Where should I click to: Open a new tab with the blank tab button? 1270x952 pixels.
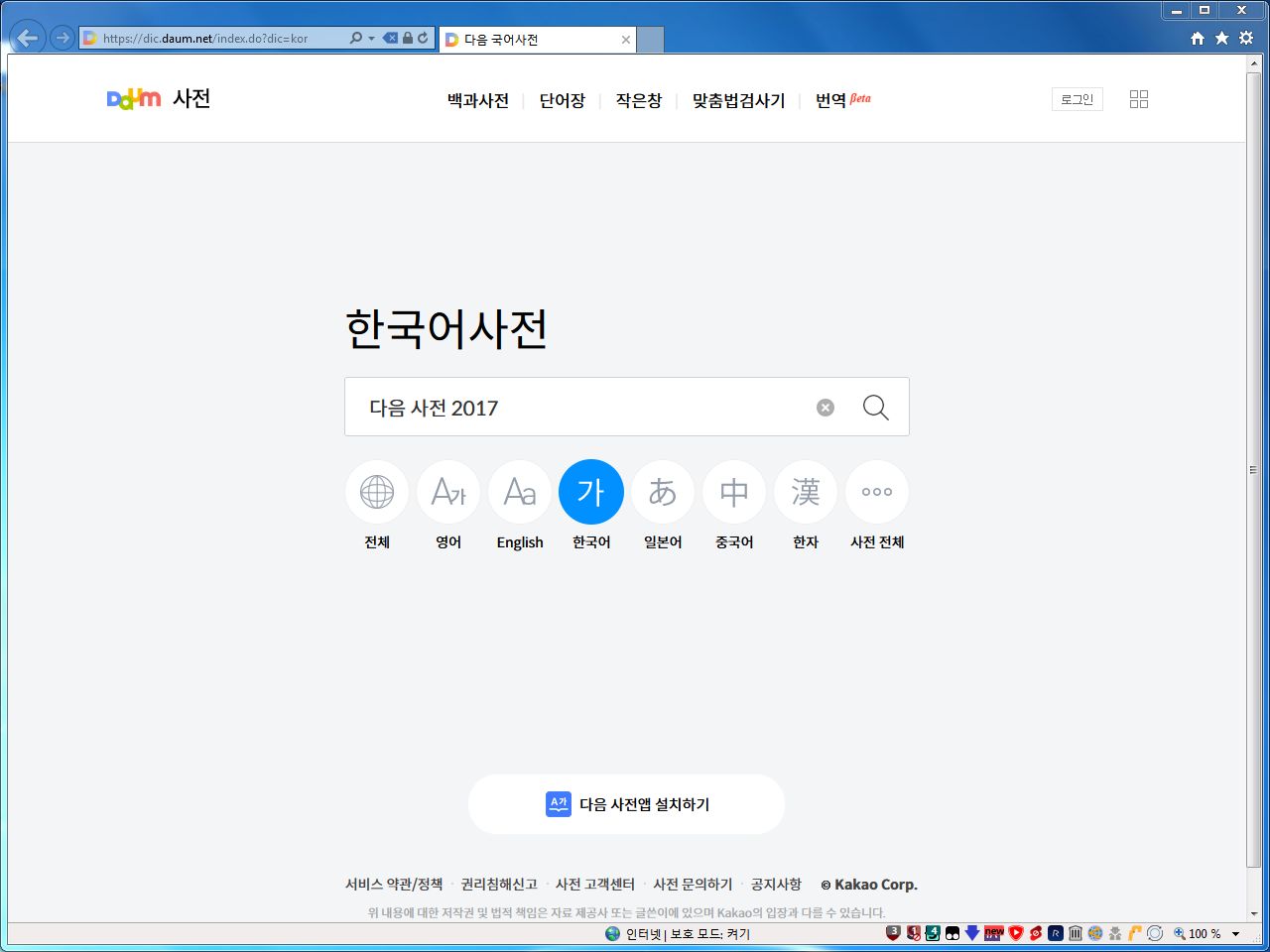click(650, 40)
